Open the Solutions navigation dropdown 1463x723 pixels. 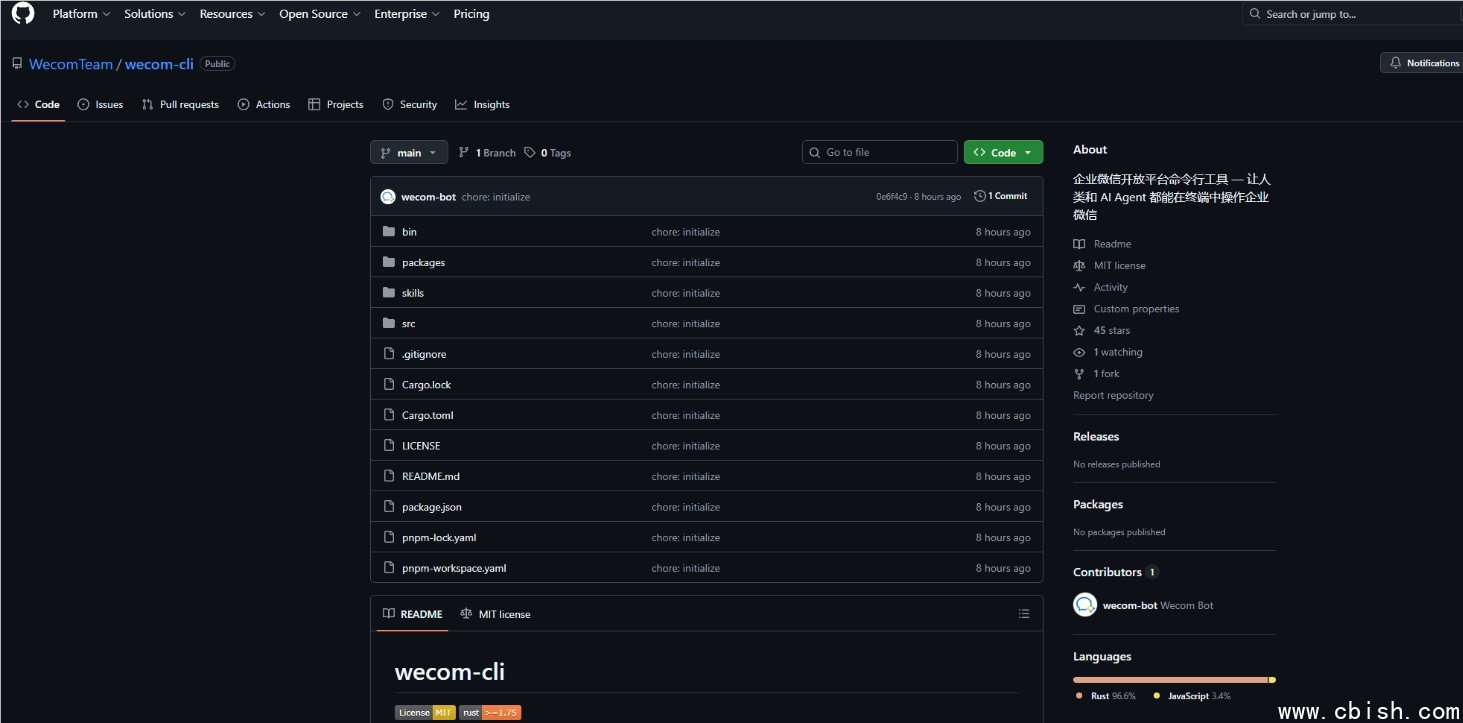tap(155, 14)
